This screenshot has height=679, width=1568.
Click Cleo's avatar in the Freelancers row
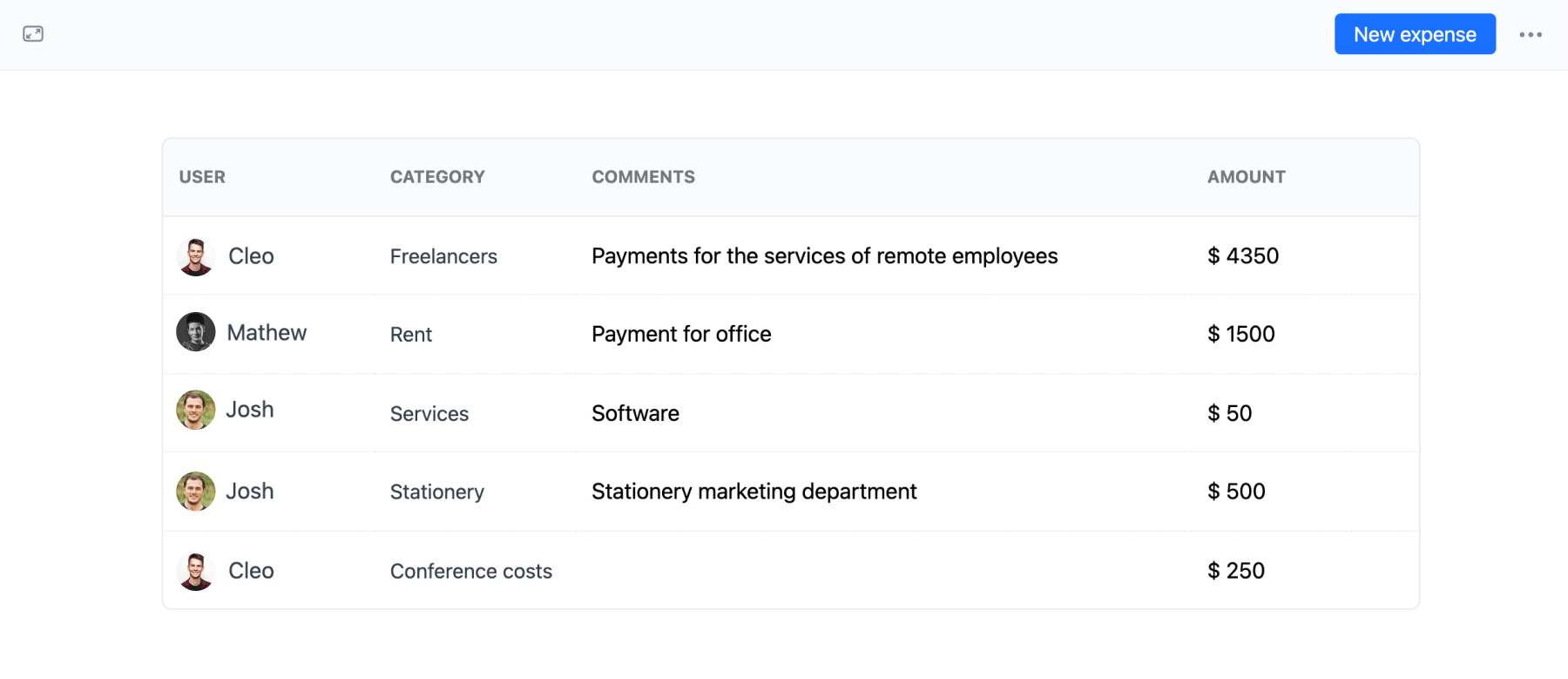click(x=196, y=256)
